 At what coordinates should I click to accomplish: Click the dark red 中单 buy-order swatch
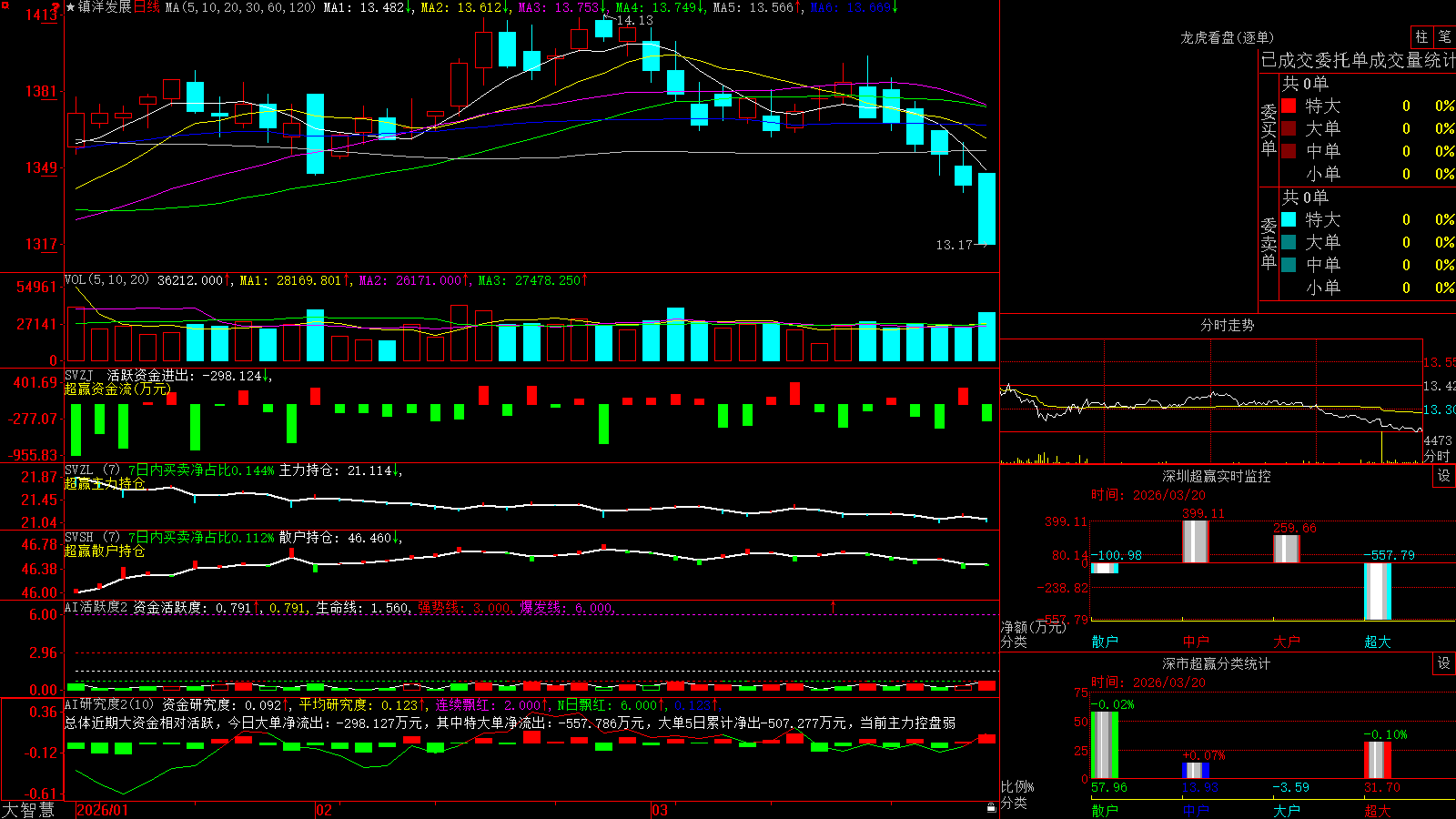[x=1289, y=151]
